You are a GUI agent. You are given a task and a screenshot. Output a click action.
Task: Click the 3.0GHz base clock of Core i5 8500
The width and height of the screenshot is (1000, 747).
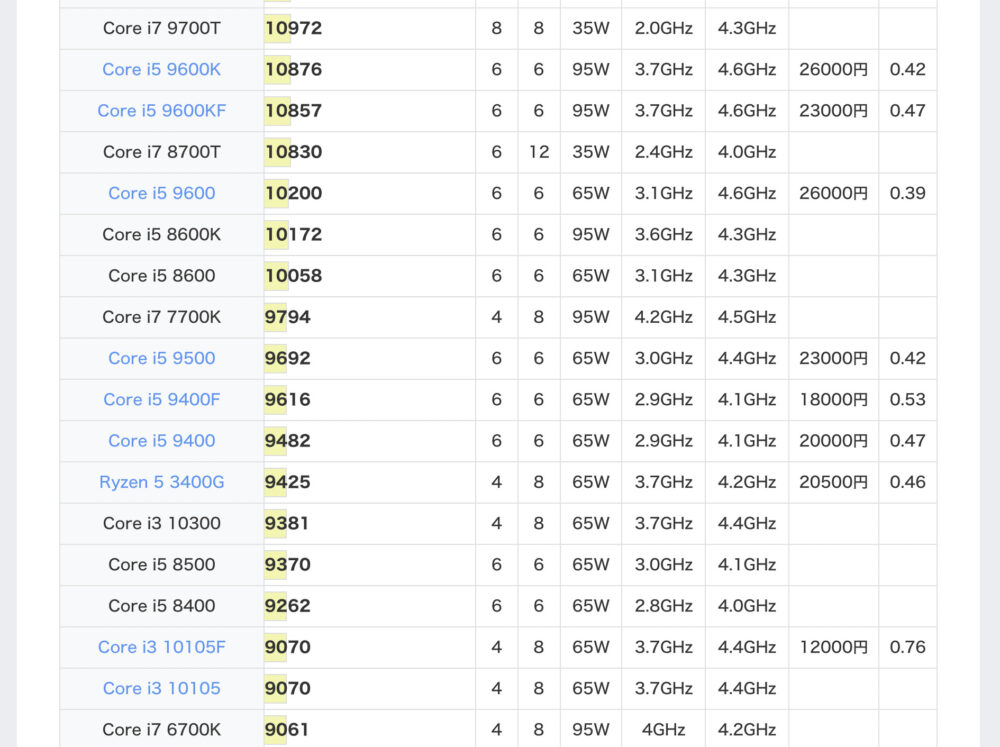coord(663,565)
